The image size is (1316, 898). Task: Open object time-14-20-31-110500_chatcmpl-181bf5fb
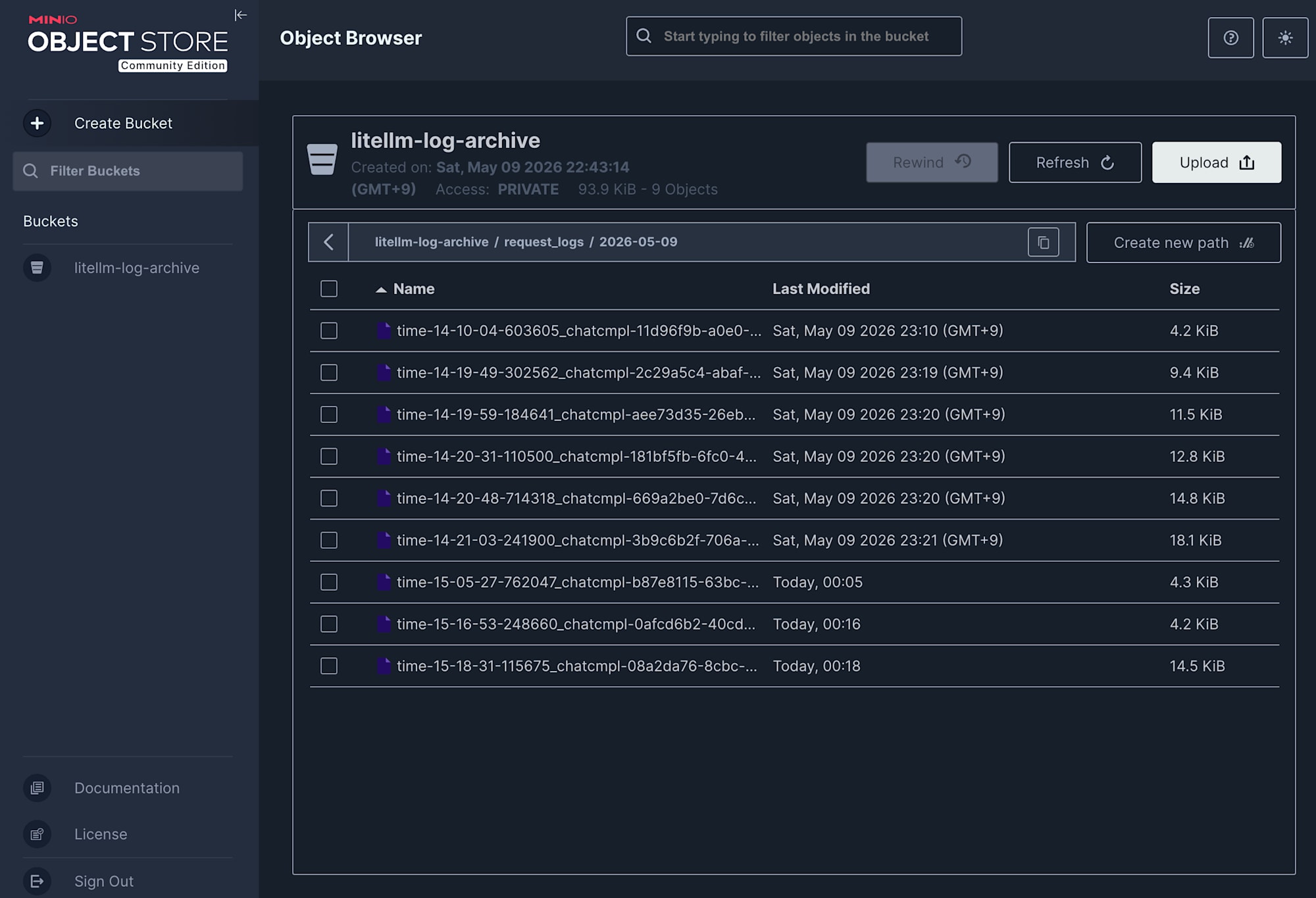point(576,457)
